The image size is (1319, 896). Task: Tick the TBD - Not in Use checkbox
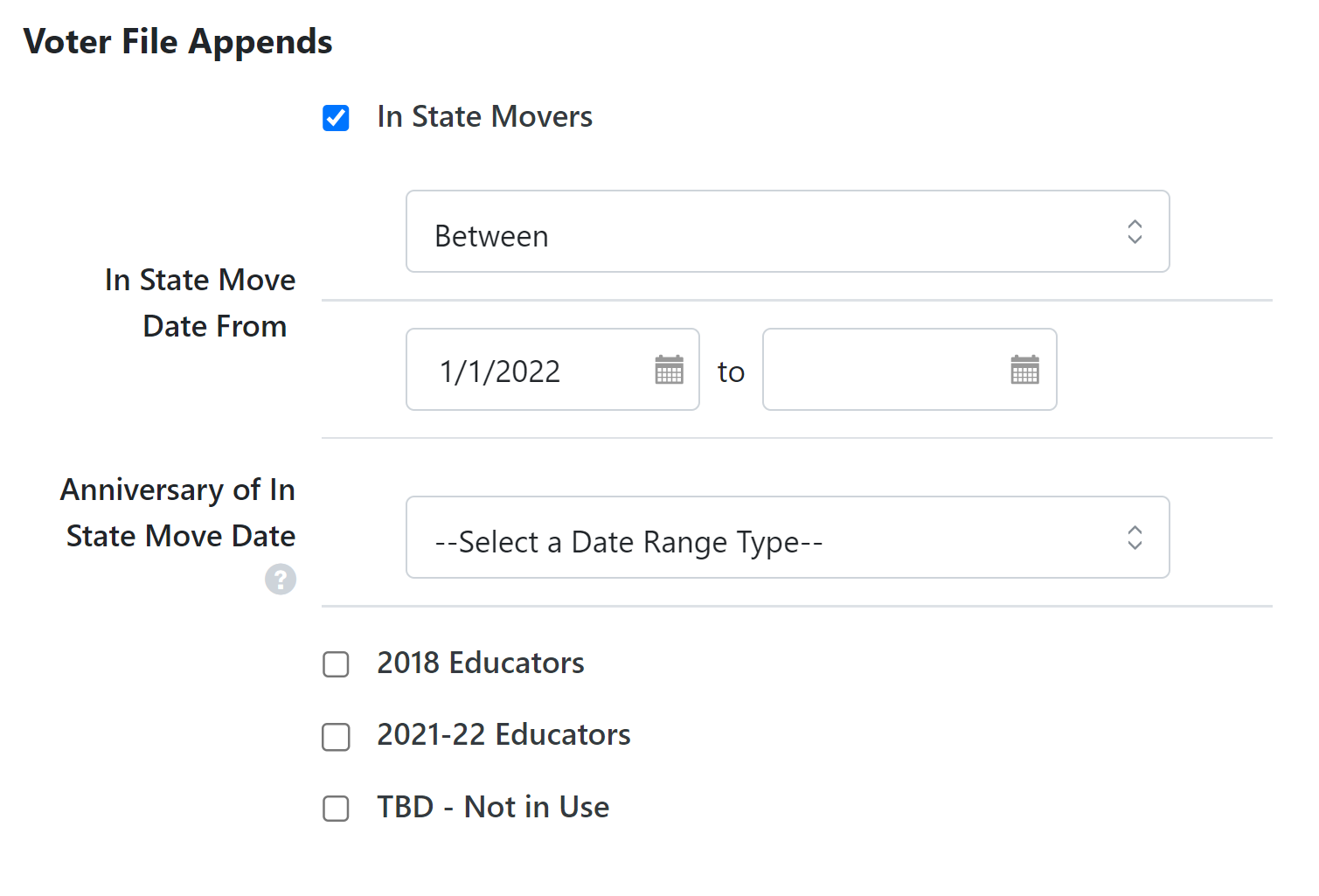[336, 809]
